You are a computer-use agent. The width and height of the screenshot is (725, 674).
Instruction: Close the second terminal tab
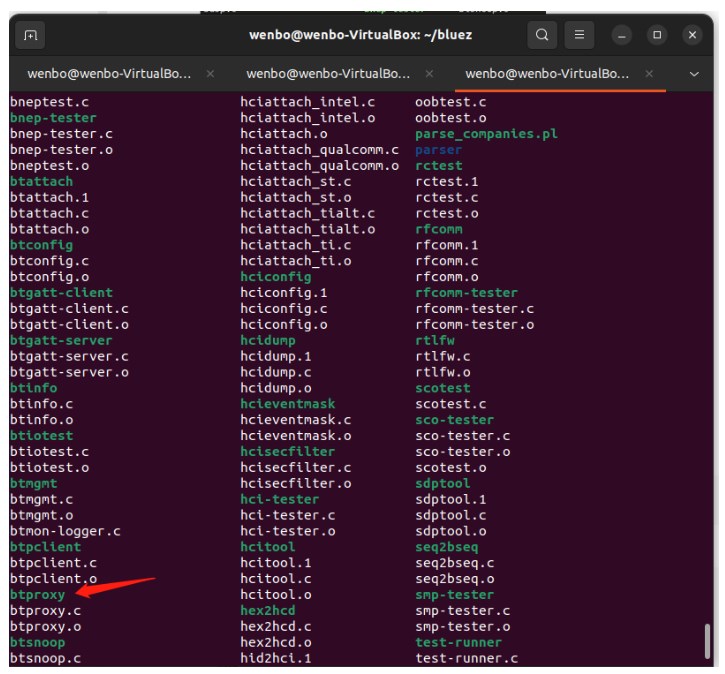click(x=429, y=74)
